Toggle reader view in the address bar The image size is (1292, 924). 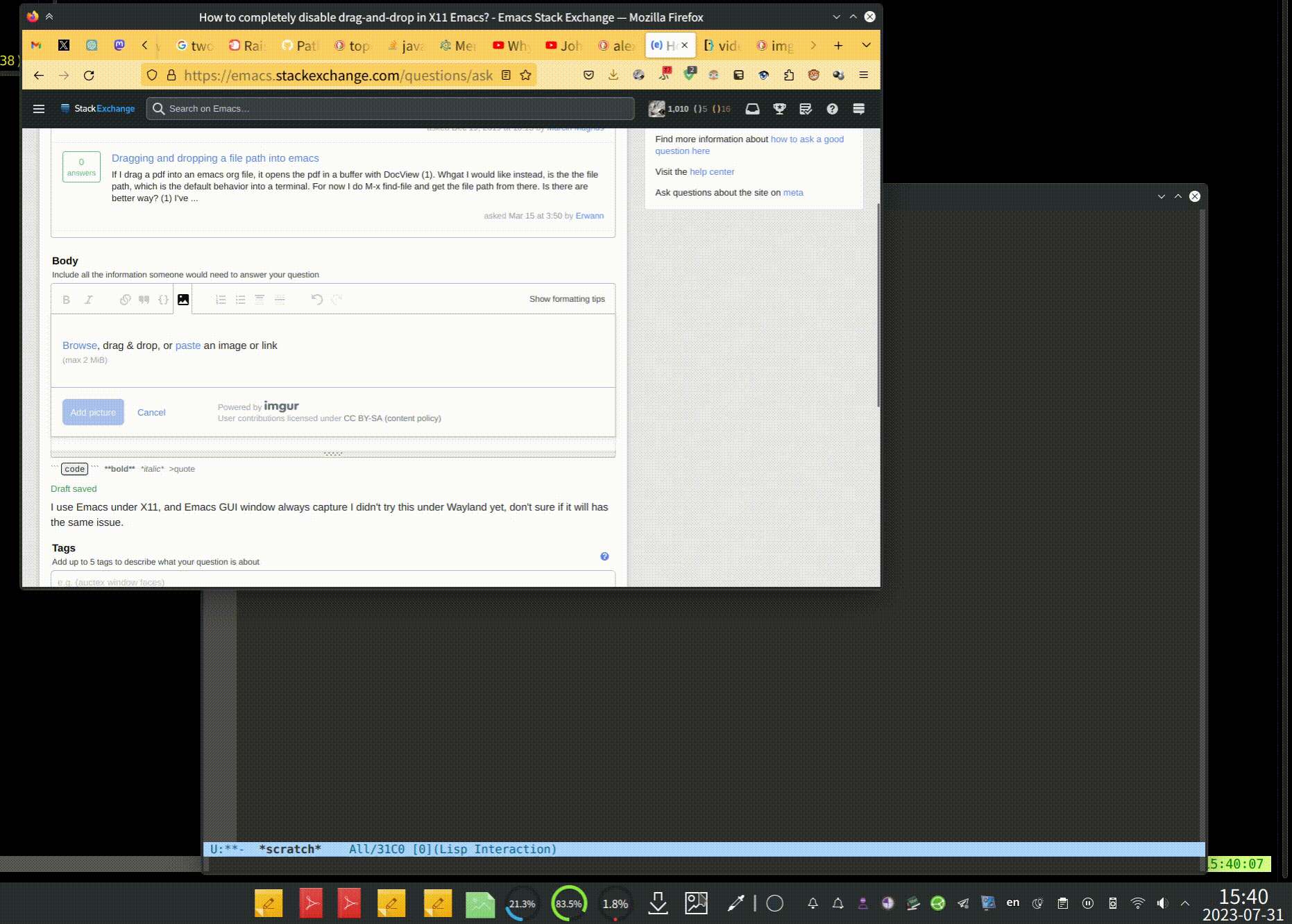click(507, 75)
